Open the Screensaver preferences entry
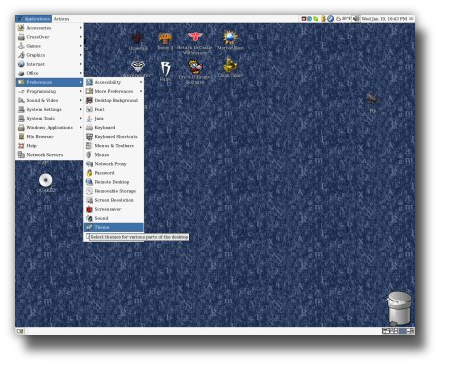This screenshot has width=450, height=365. pos(114,209)
